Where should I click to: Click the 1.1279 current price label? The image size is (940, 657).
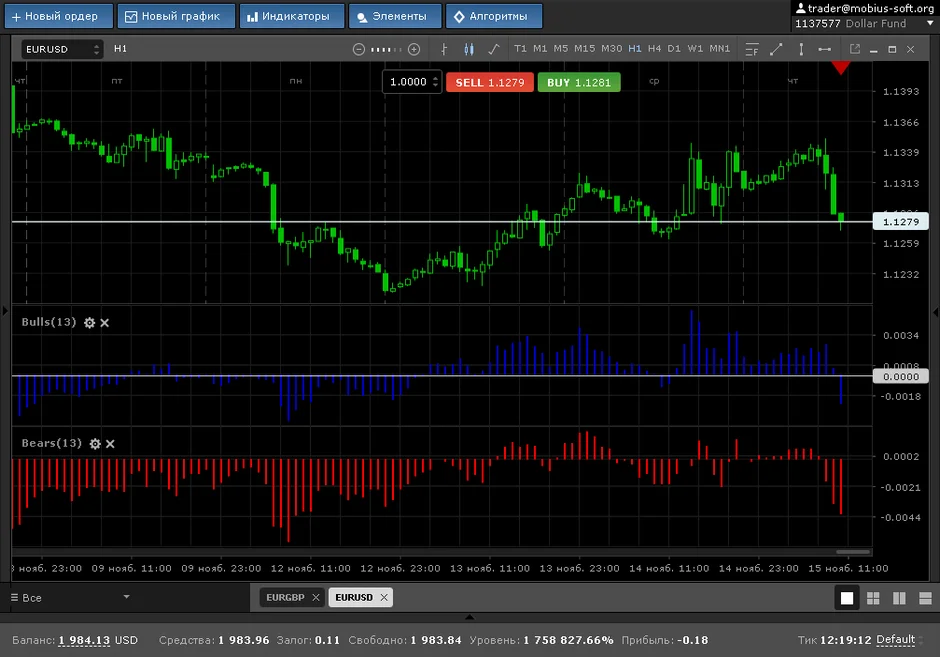click(900, 222)
